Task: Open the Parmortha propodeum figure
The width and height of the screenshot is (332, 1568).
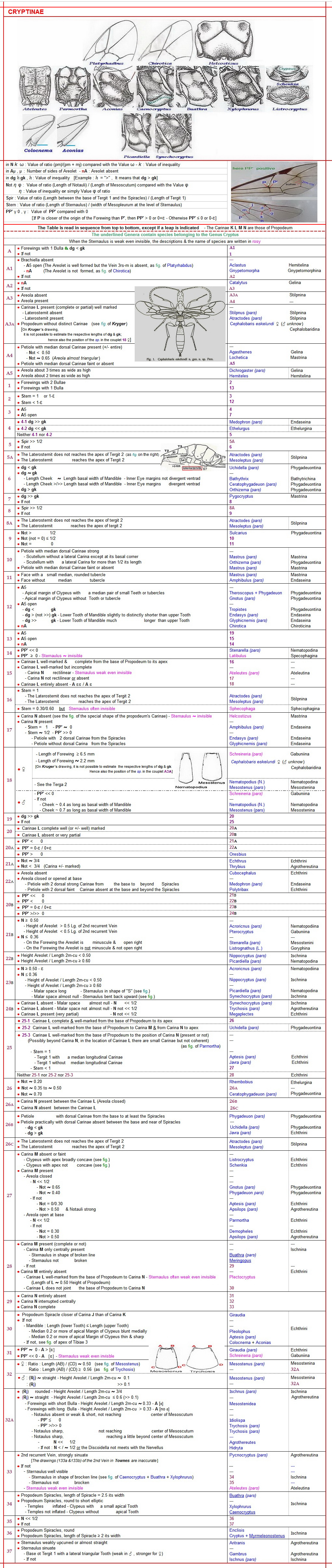Action: 72,86
